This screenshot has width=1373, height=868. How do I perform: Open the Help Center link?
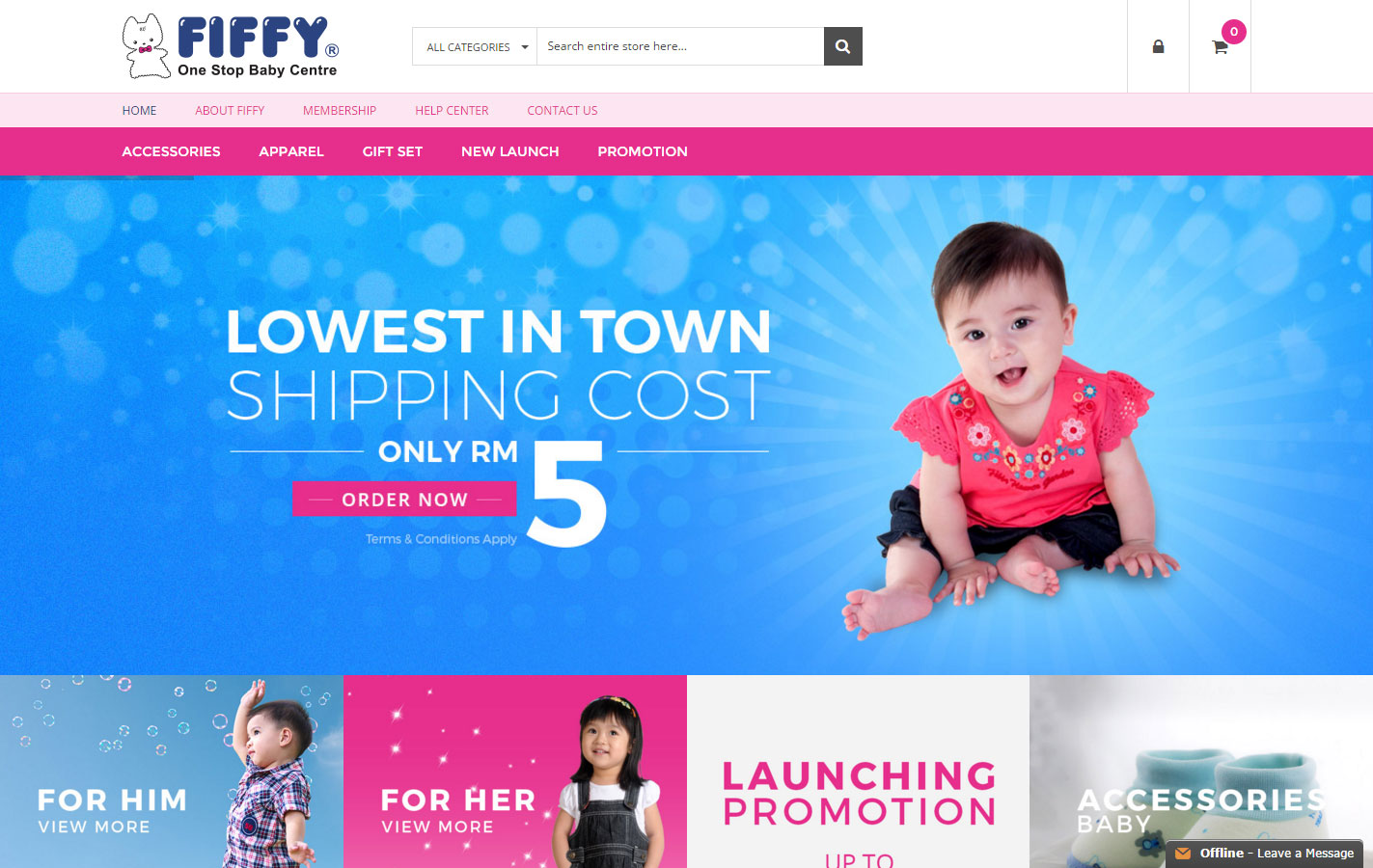[452, 111]
